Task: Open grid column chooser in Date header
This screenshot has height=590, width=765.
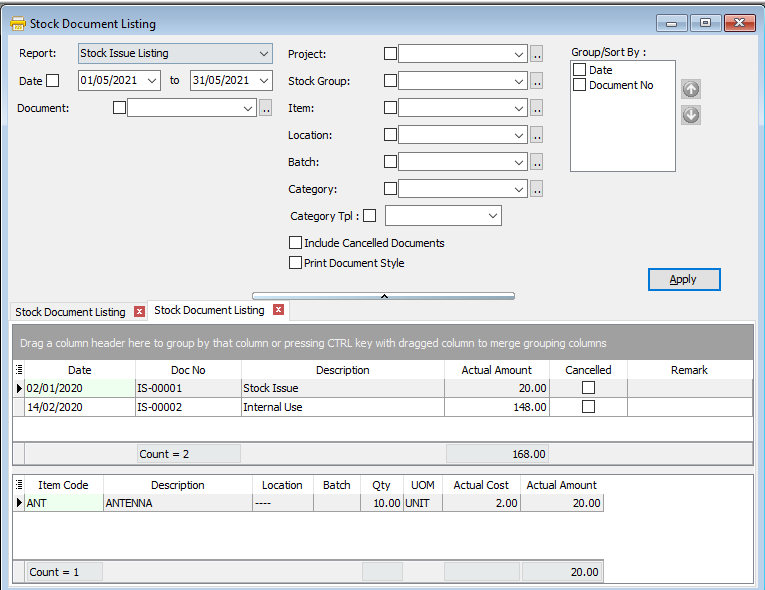Action: [19, 370]
